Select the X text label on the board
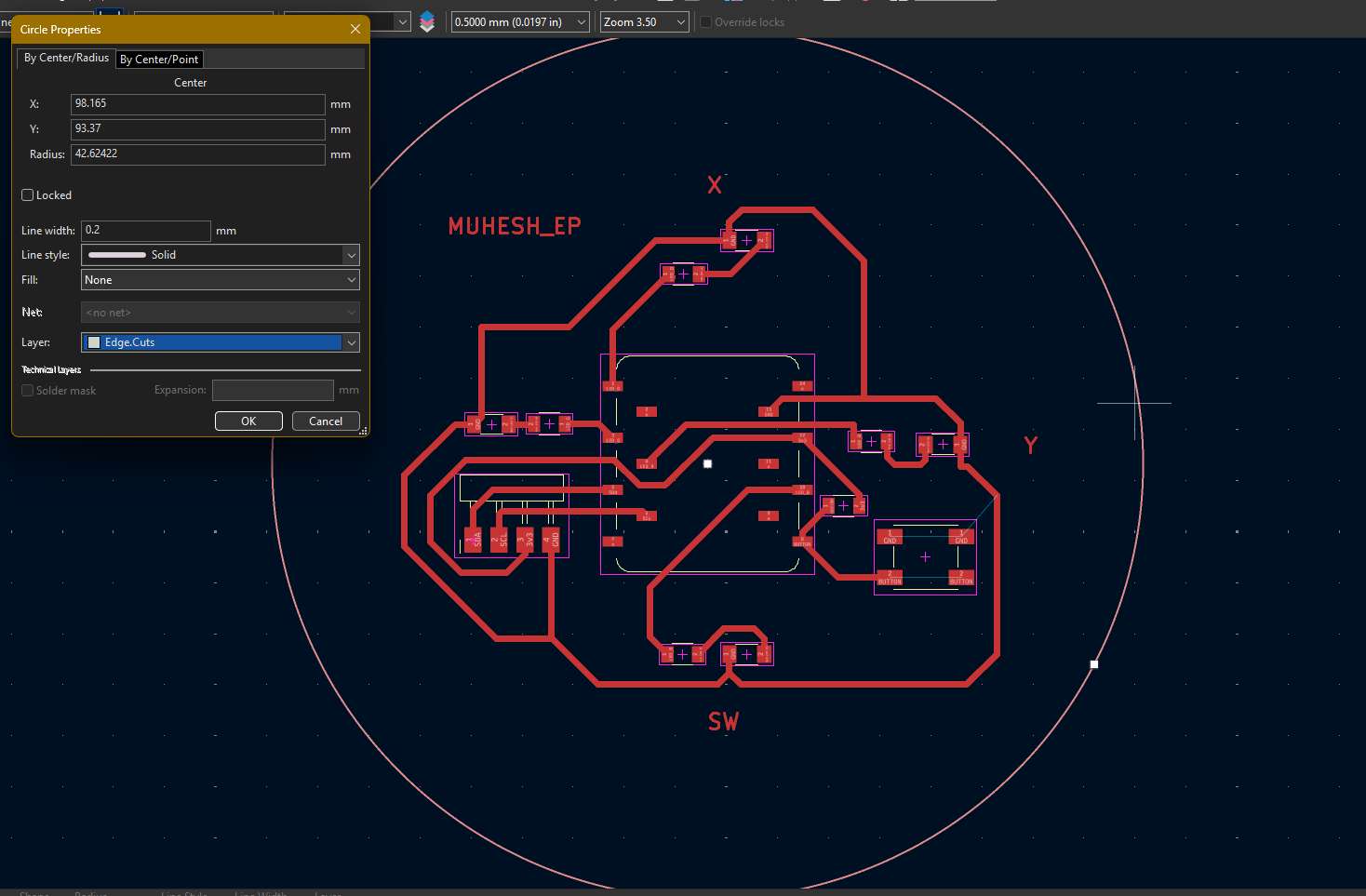1366x896 pixels. [715, 184]
